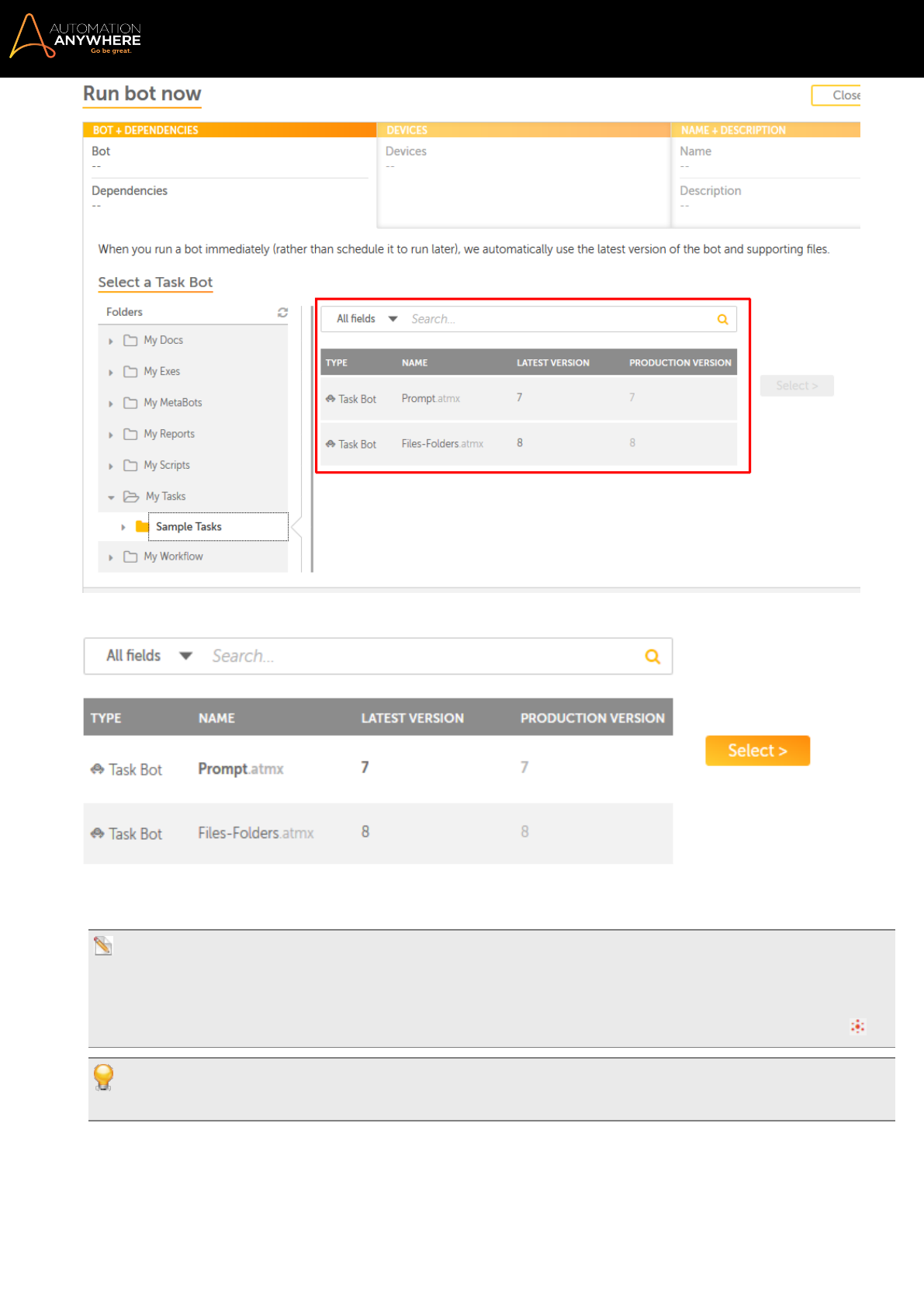
Task: Click the yellow Sample Tasks folder icon
Action: click(x=142, y=526)
